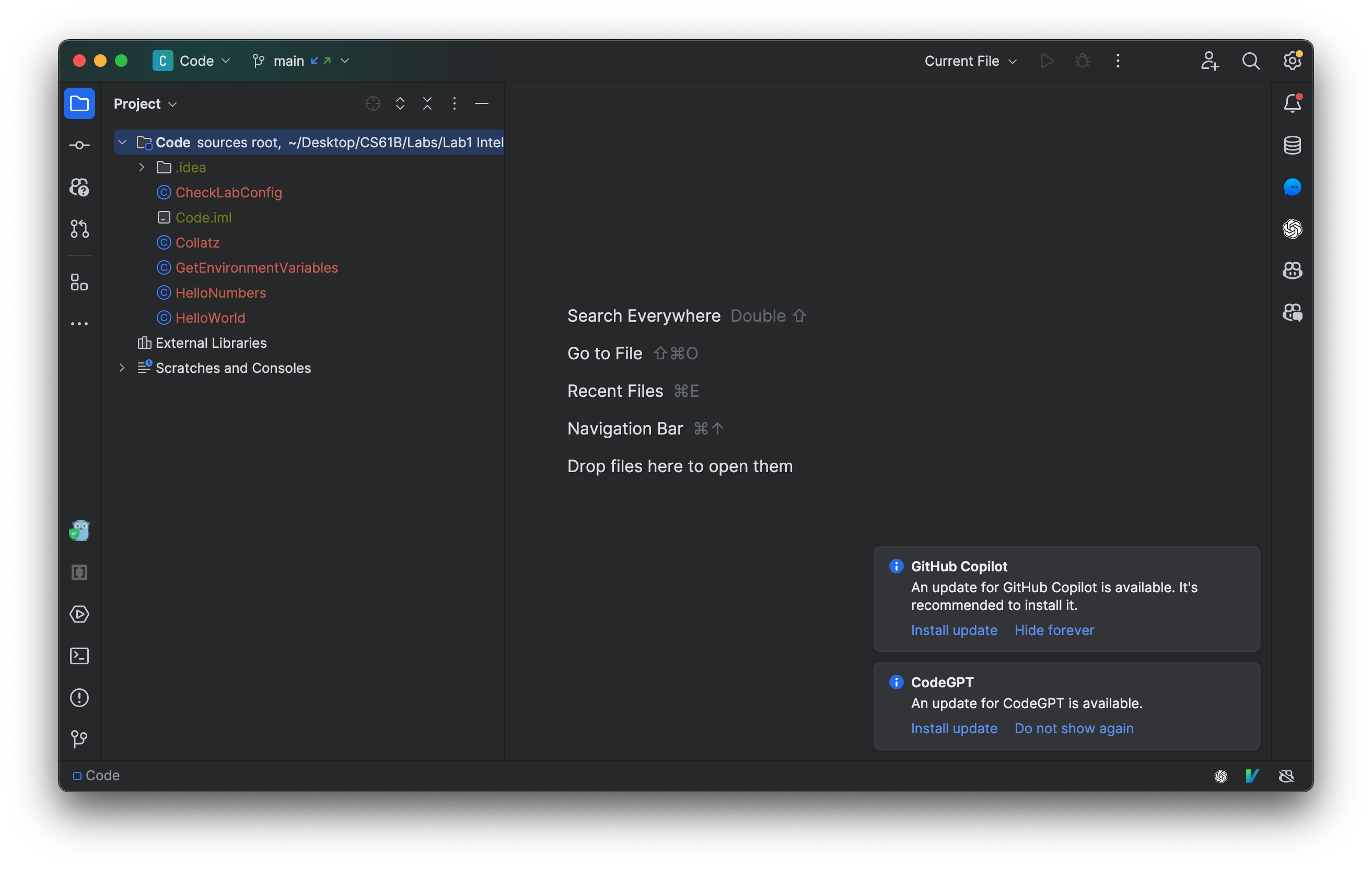Select Collatz file in project tree
Image resolution: width=1372 pixels, height=869 pixels.
(x=198, y=242)
